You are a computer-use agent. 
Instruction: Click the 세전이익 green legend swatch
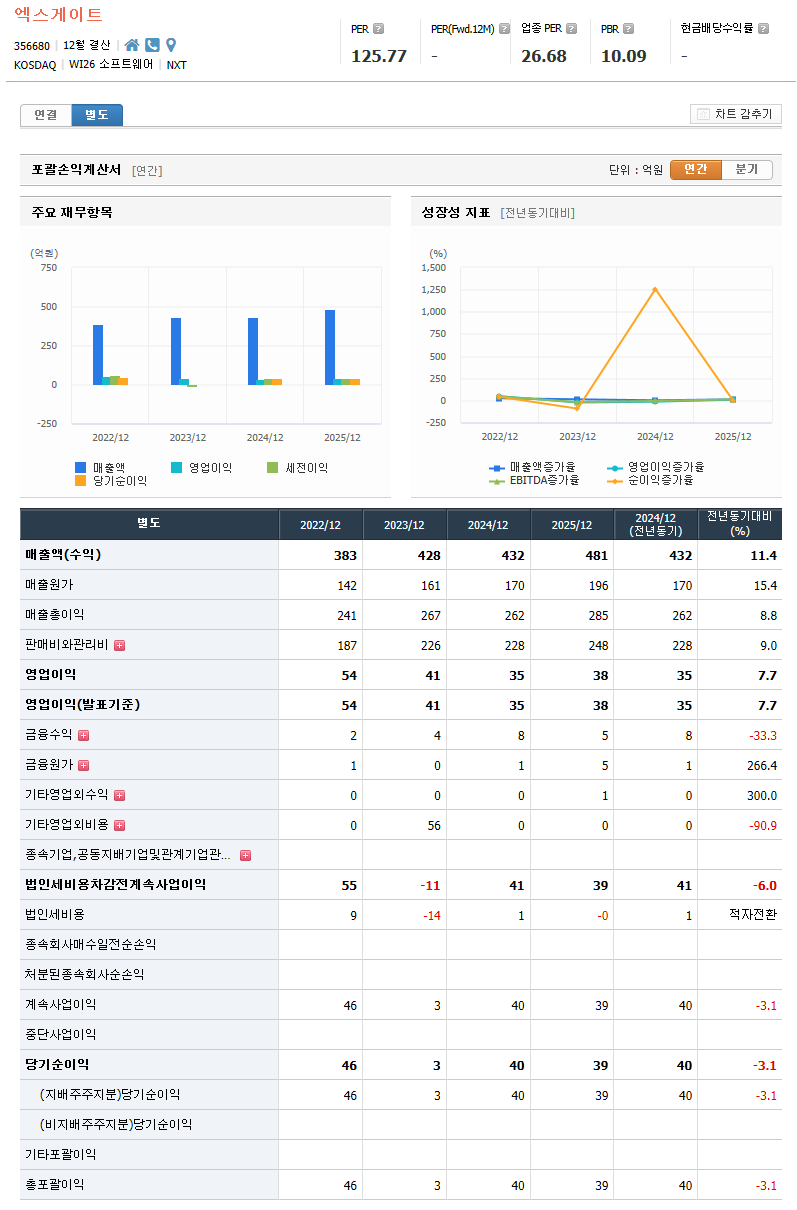[272, 467]
